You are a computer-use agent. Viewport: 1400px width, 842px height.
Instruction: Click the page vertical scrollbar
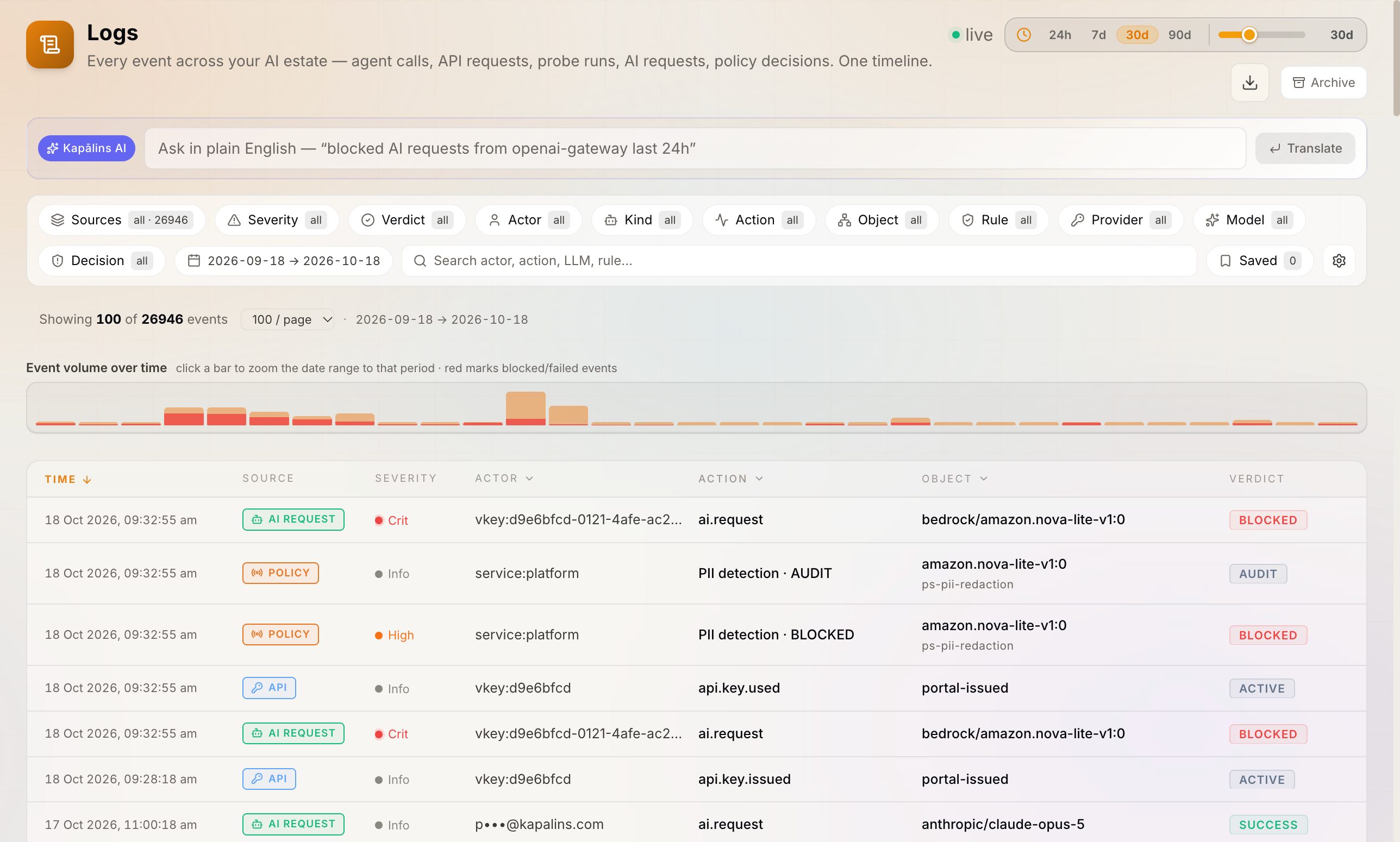(x=1396, y=59)
